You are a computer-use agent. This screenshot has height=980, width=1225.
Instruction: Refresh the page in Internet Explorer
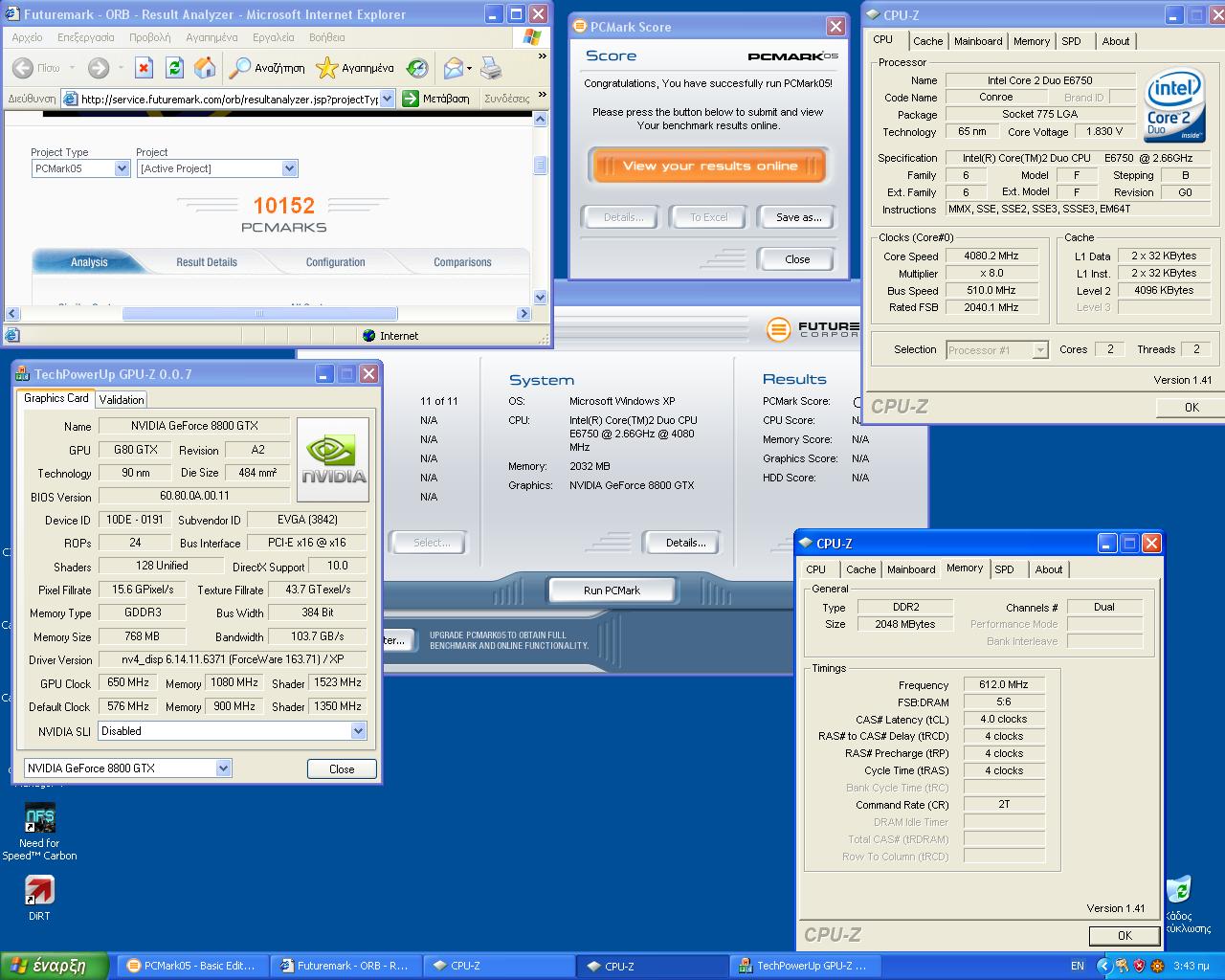pos(174,68)
